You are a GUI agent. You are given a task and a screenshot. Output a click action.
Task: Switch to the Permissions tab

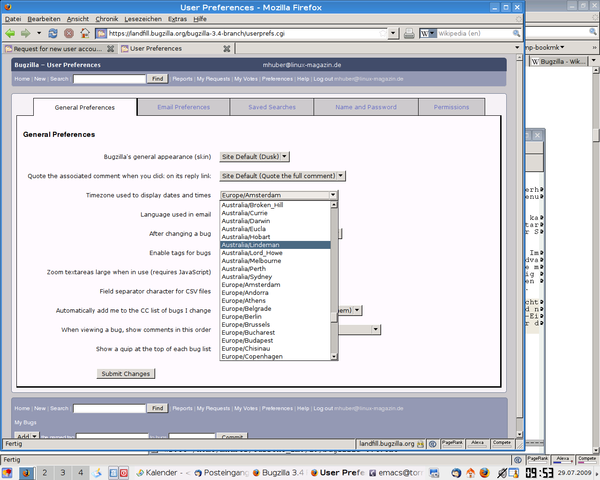(x=452, y=107)
